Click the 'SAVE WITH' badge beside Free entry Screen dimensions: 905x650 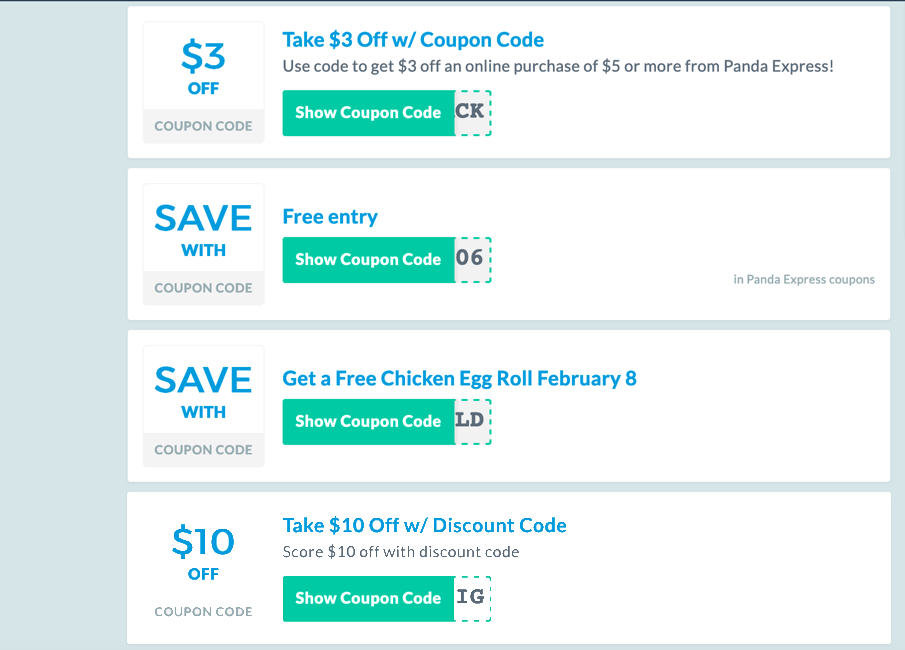click(x=204, y=230)
